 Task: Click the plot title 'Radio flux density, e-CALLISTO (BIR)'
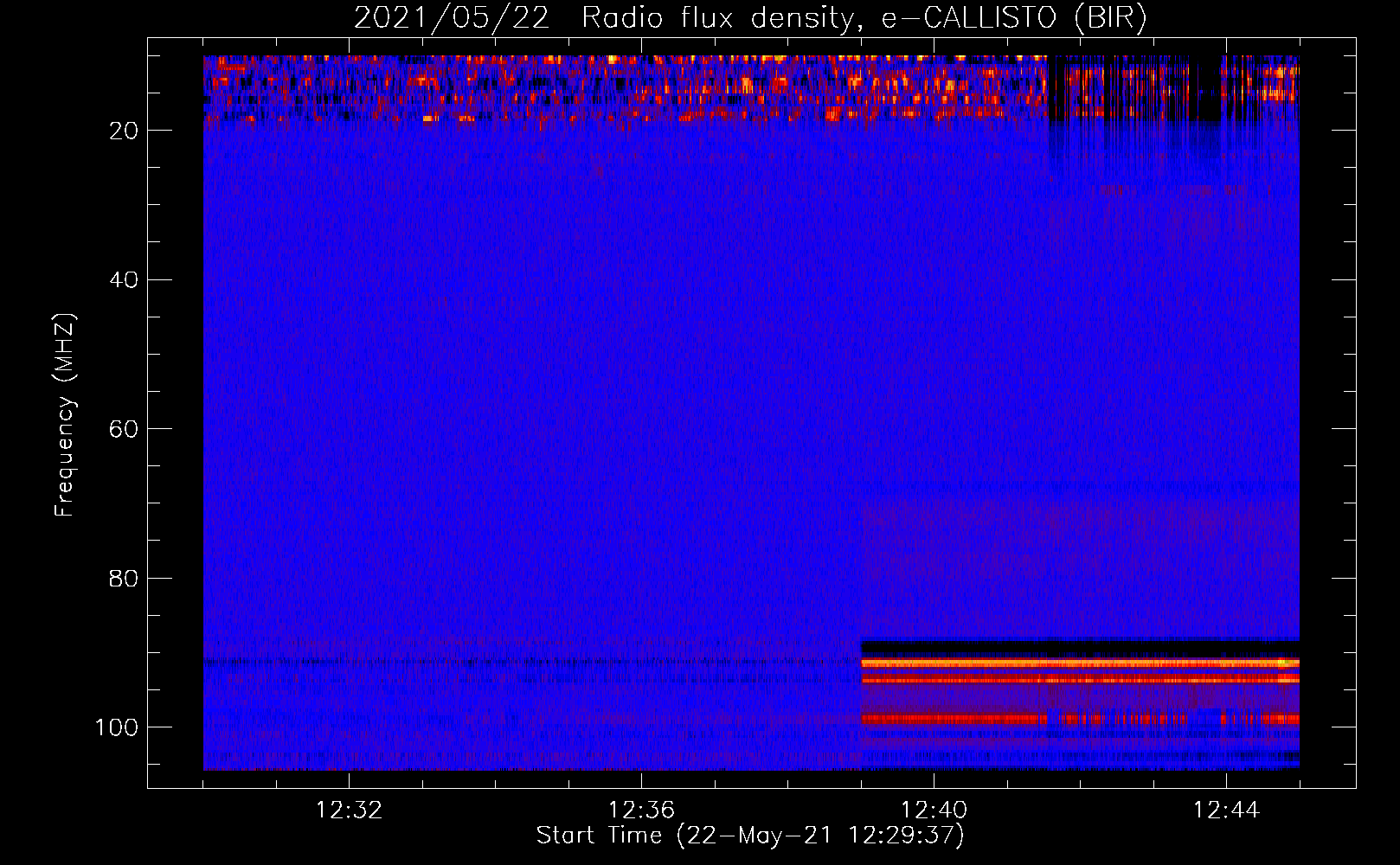[864, 18]
